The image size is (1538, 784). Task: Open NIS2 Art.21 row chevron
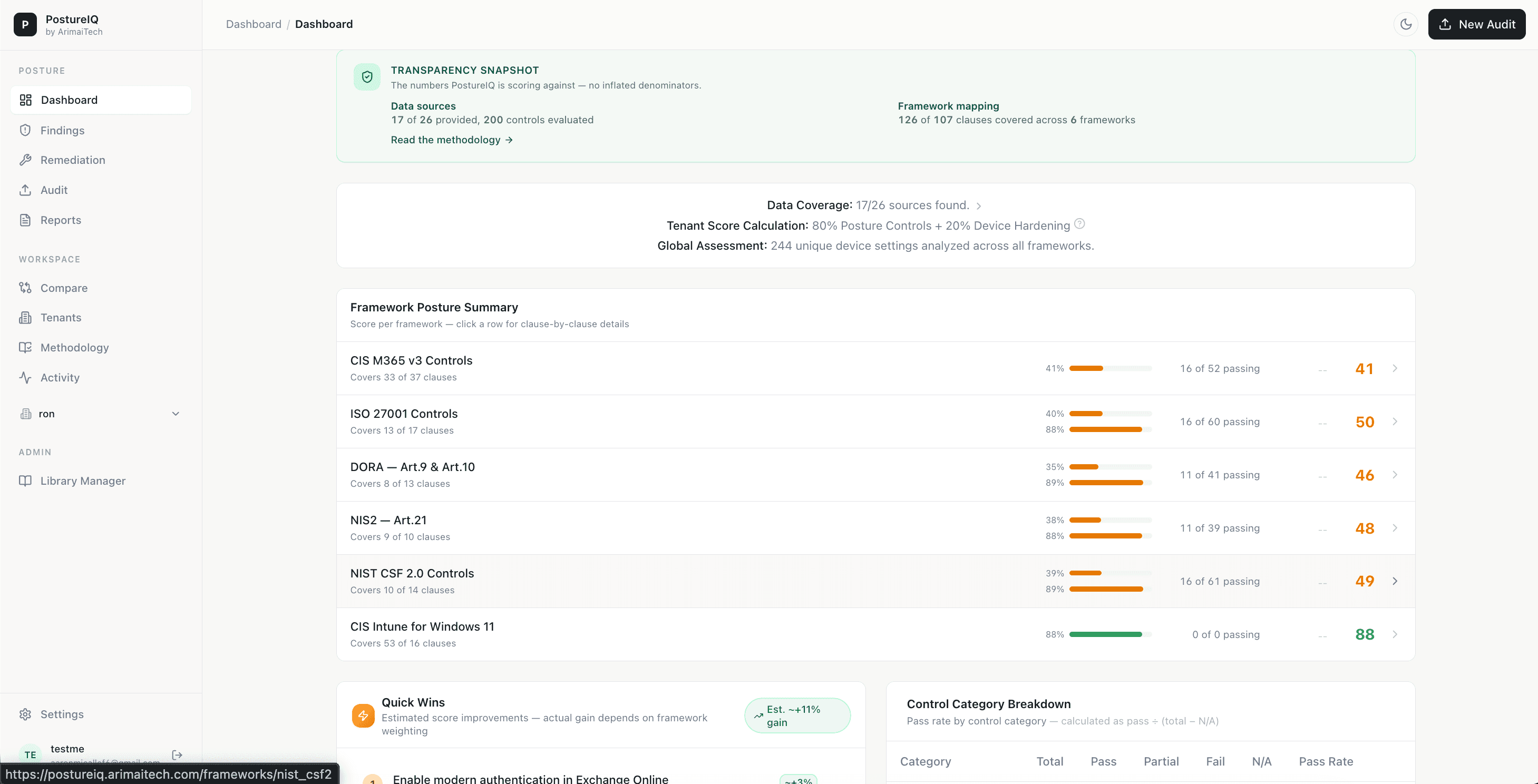[x=1395, y=527]
